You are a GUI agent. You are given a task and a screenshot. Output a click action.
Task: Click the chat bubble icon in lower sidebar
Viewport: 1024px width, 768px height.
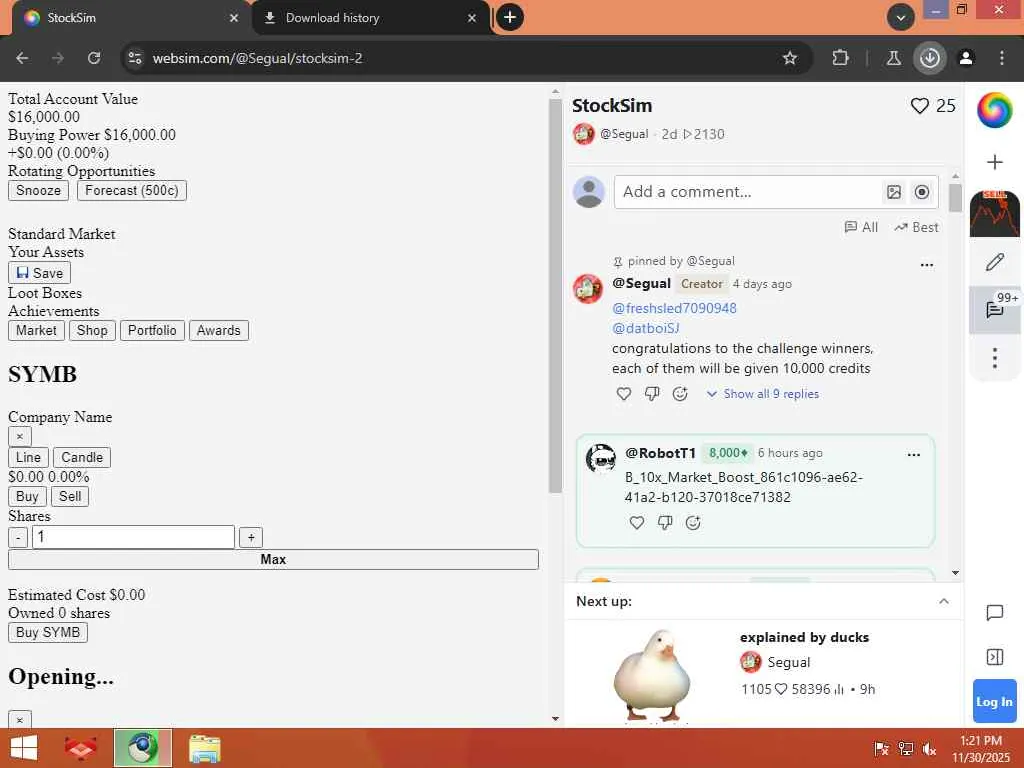tap(995, 613)
